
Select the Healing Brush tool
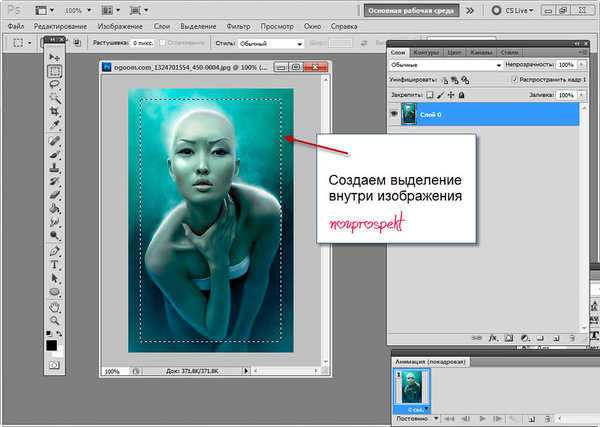[54, 141]
